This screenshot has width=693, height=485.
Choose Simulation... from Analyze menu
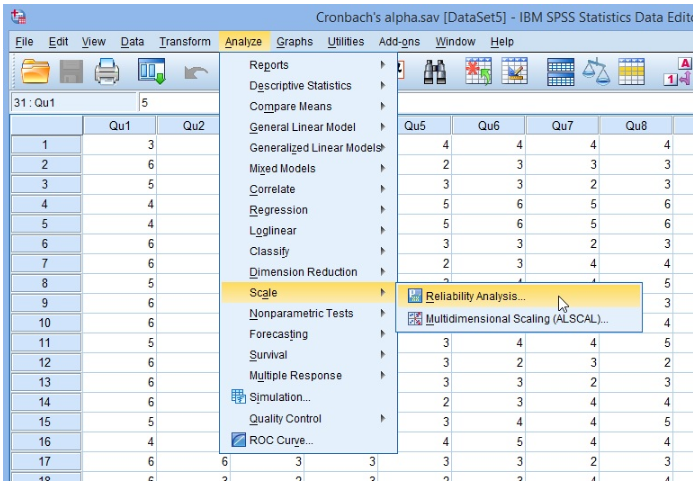coord(308,397)
